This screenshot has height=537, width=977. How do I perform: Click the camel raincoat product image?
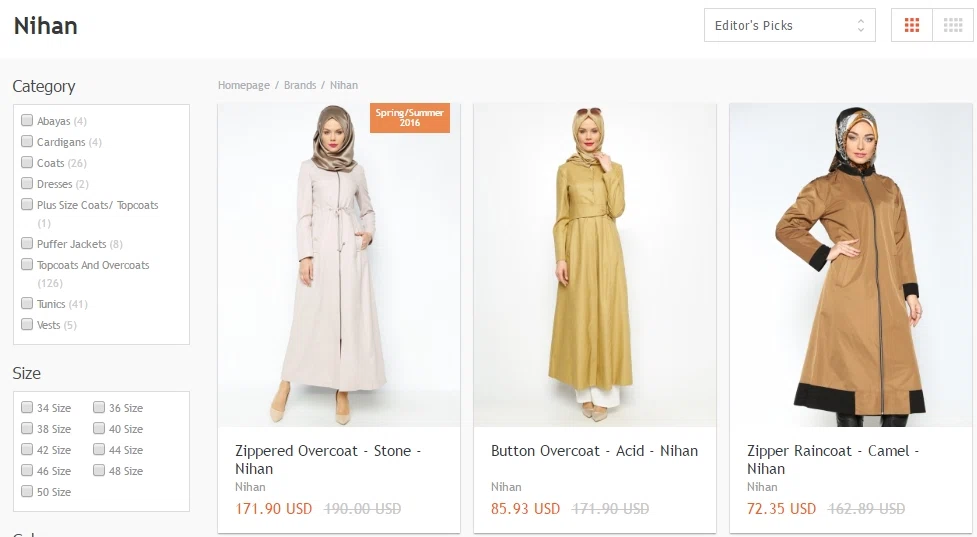(851, 265)
